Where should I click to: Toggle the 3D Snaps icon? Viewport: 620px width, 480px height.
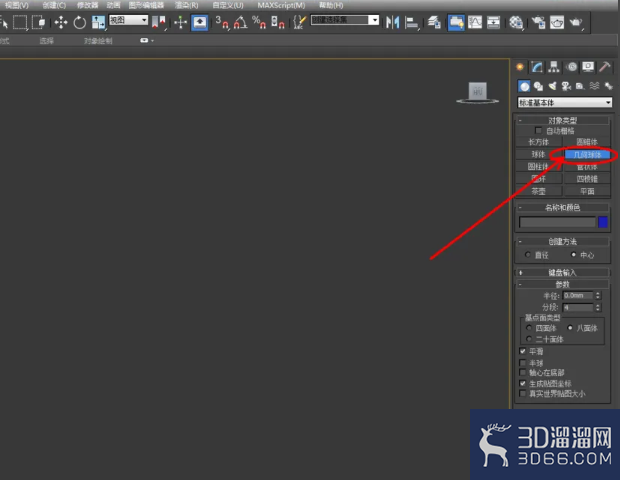(222, 22)
